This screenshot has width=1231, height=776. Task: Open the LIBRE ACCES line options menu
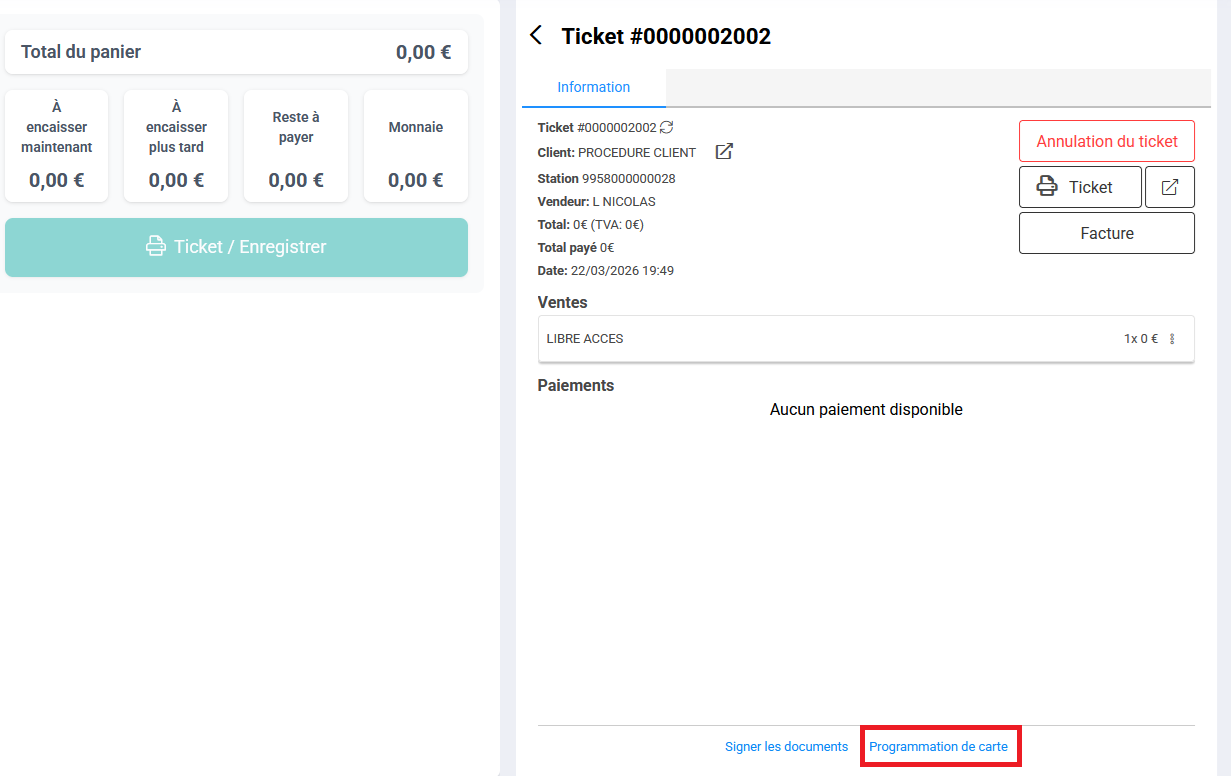(1172, 339)
